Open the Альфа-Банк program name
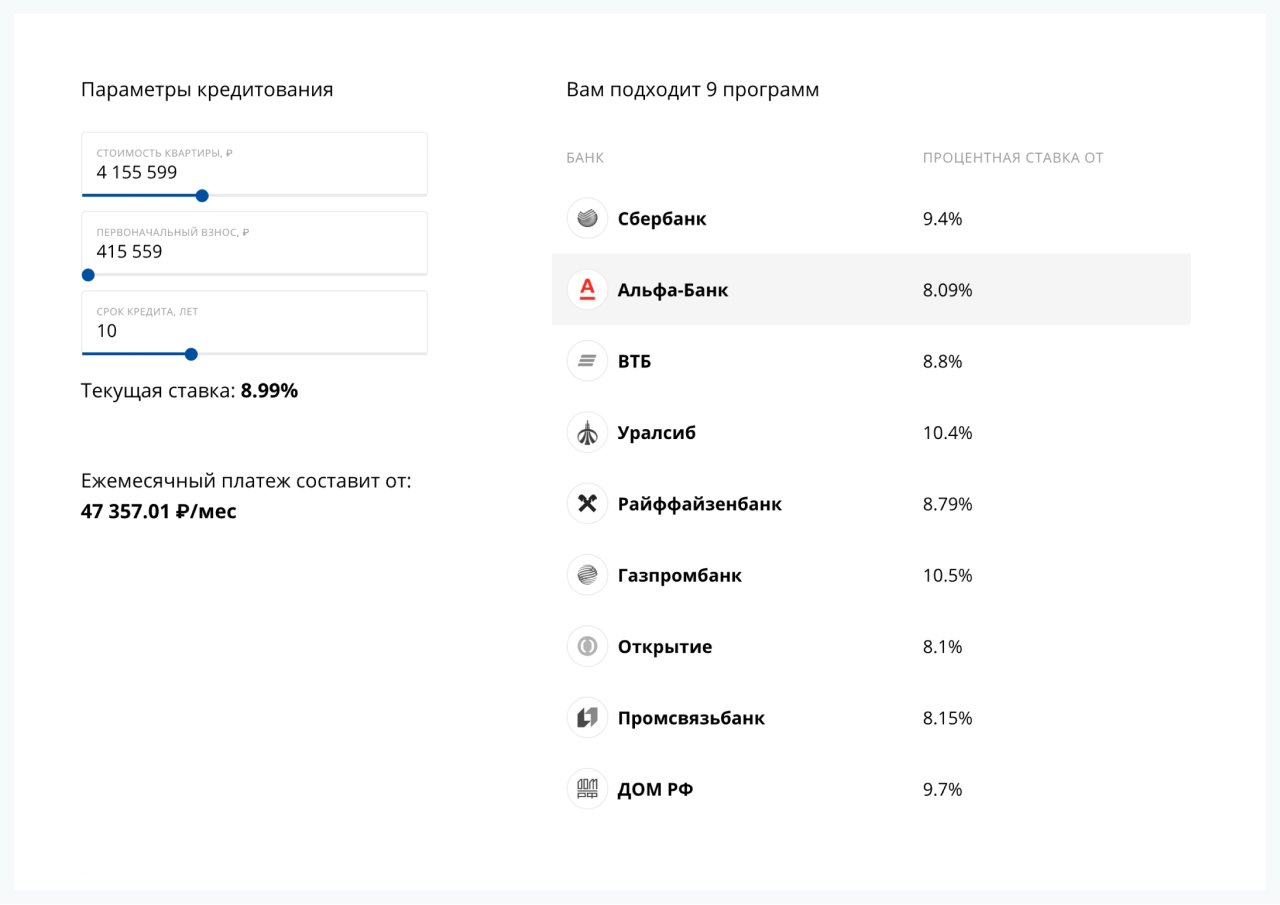The height and width of the screenshot is (905, 1280). click(x=673, y=290)
